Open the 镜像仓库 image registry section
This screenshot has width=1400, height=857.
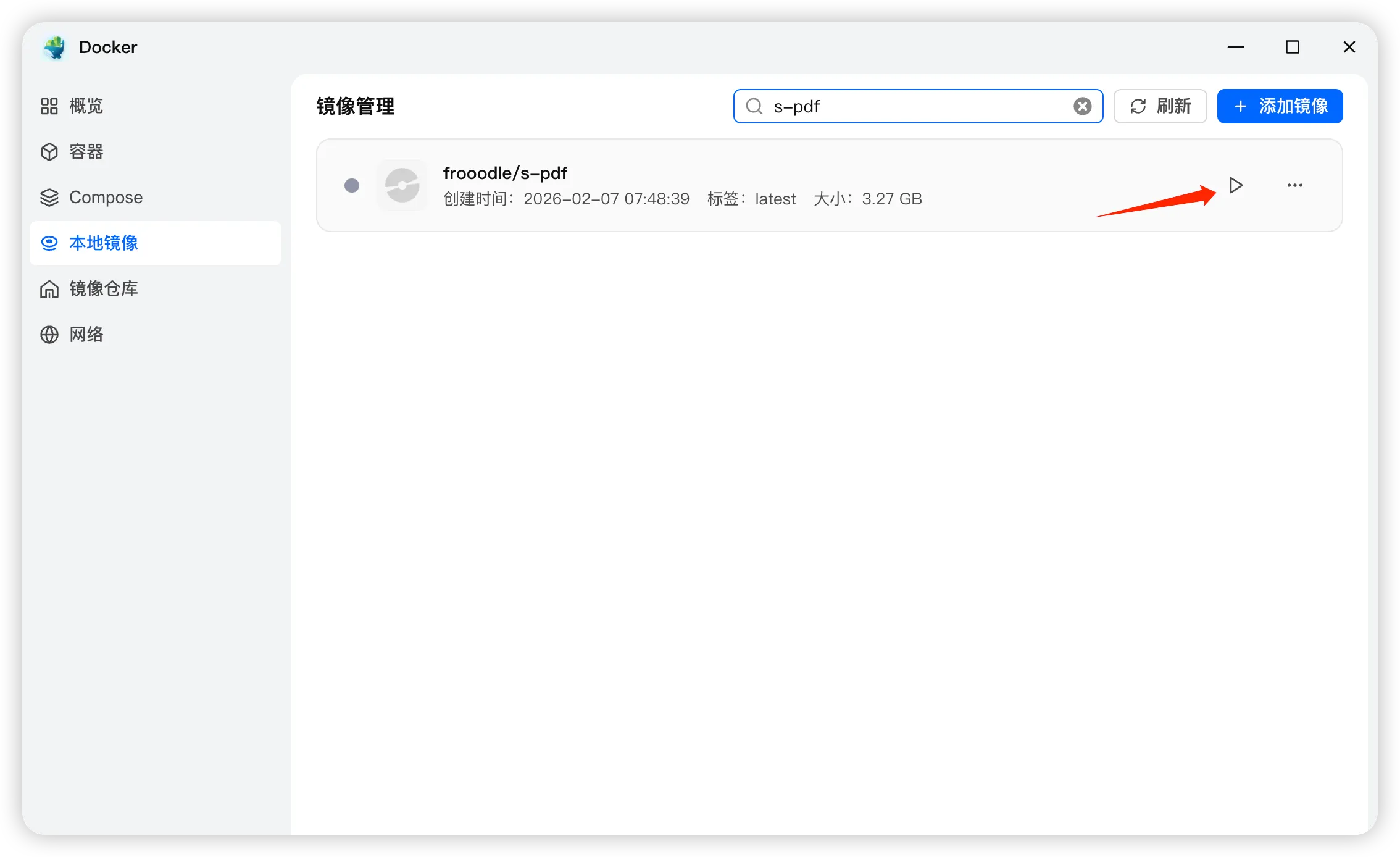(156, 289)
